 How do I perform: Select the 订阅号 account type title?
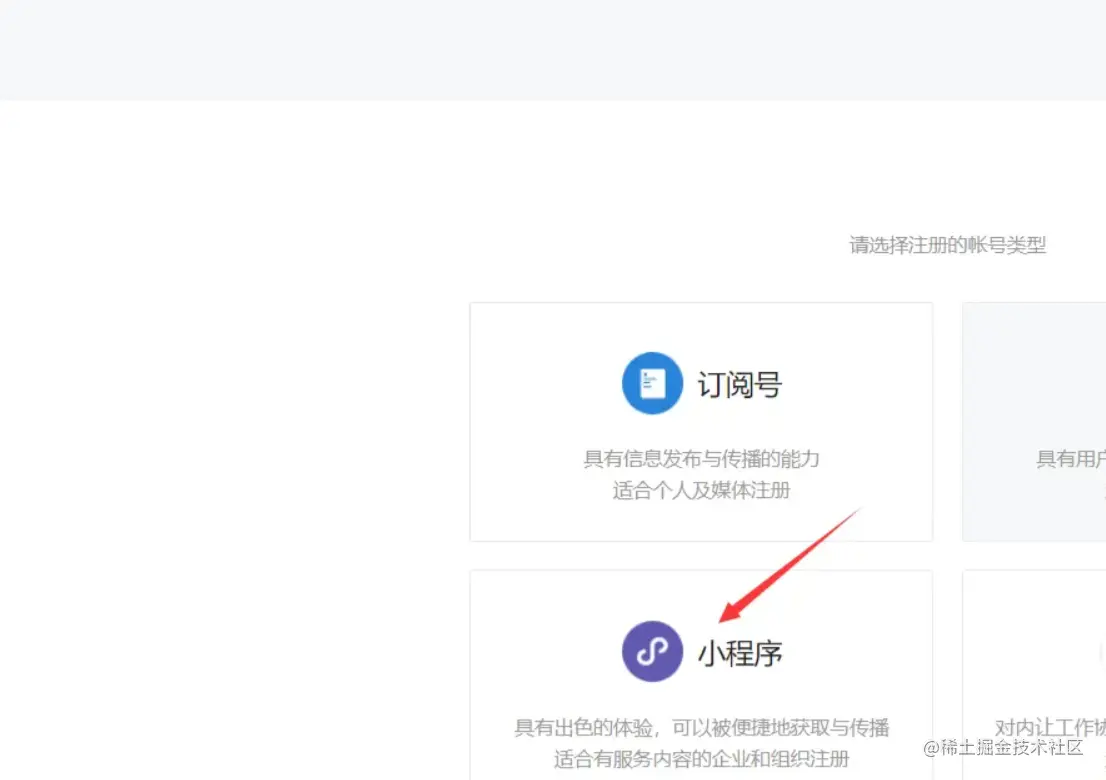pos(740,385)
